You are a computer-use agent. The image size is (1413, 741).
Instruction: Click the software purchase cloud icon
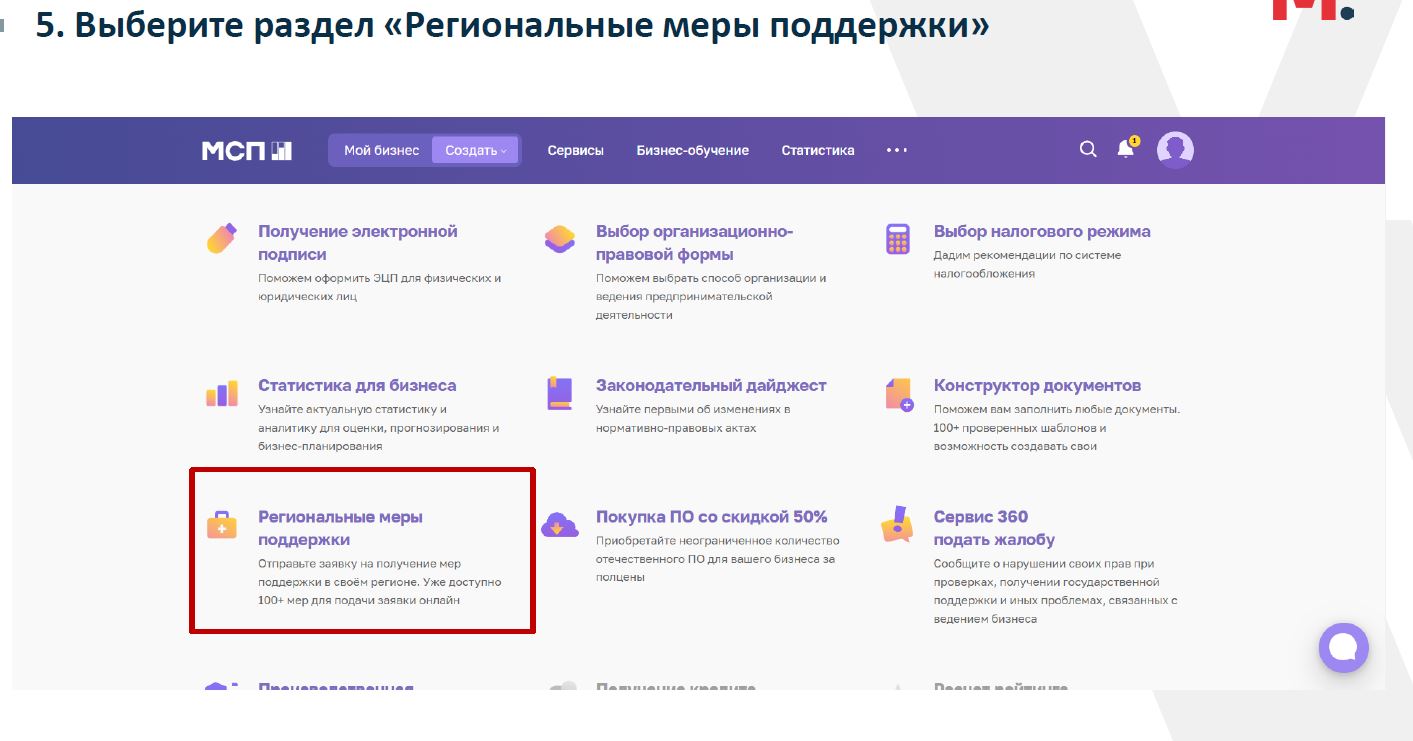(x=559, y=525)
